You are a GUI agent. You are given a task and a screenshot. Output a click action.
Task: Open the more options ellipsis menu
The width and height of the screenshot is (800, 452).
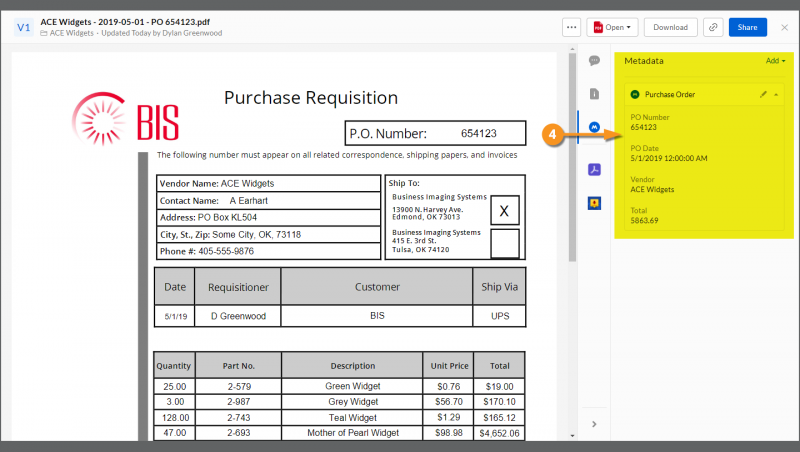point(572,28)
